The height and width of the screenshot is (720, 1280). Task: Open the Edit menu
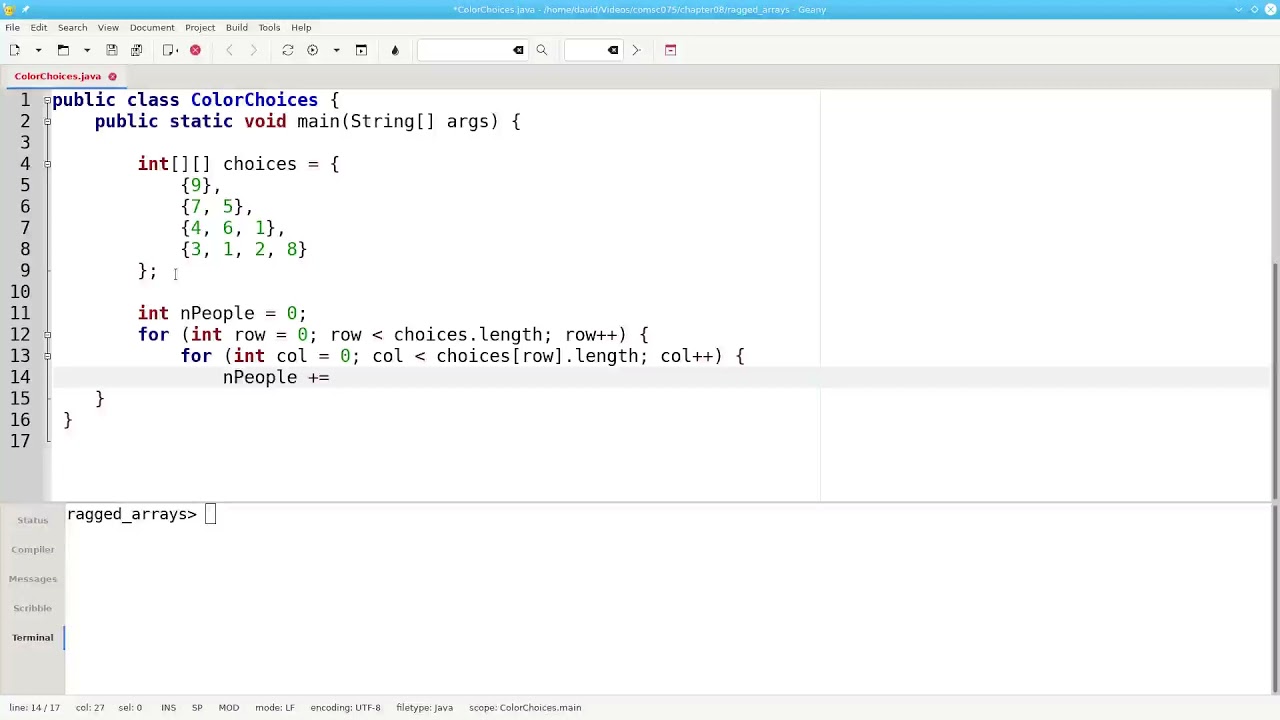point(39,27)
